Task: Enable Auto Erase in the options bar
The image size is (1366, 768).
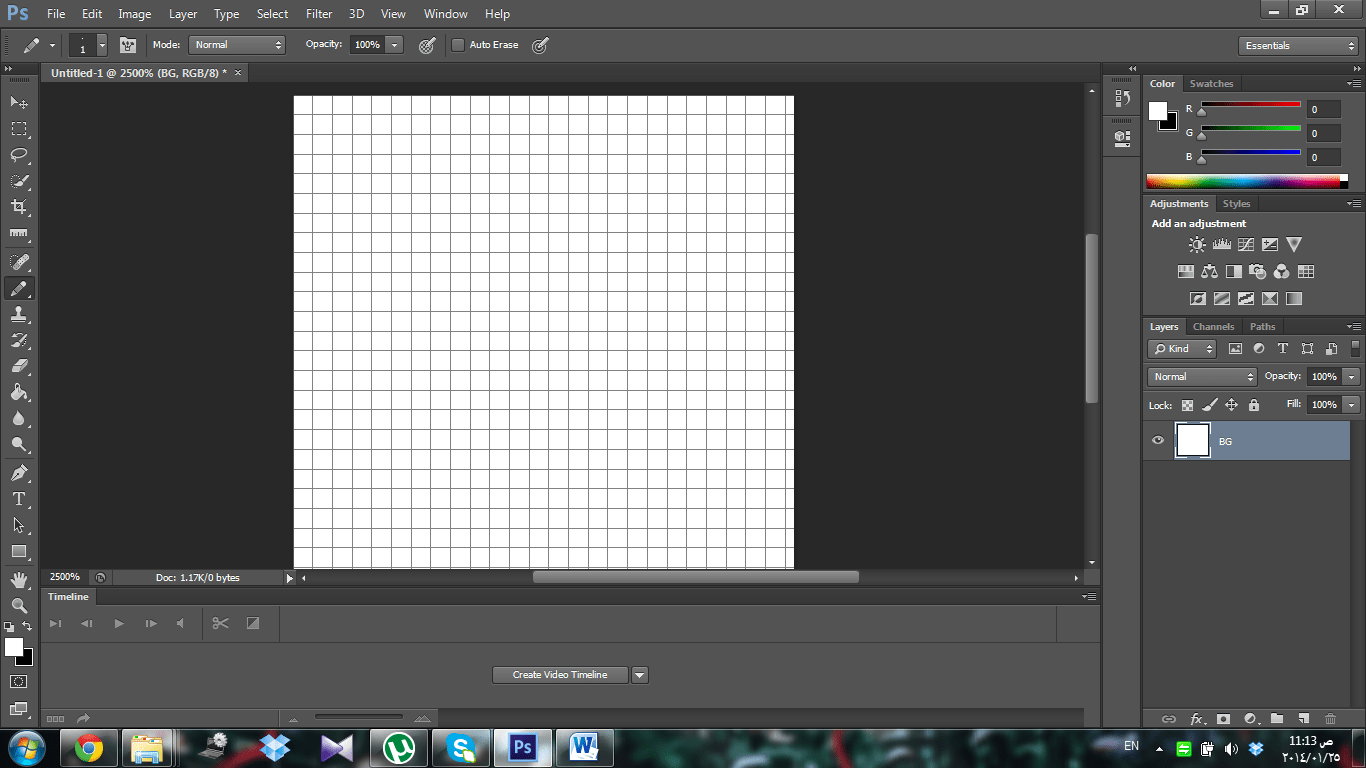Action: [x=458, y=44]
